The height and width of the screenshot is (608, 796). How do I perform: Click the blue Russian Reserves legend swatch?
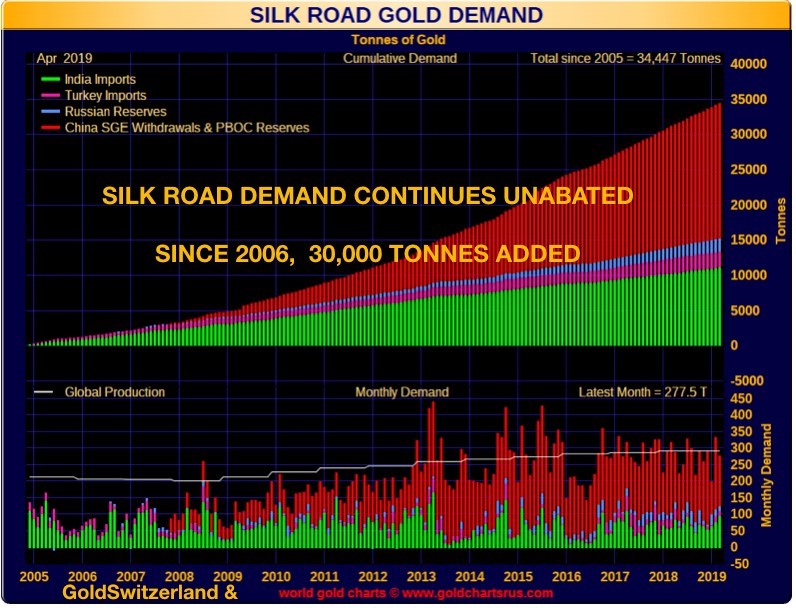coord(50,111)
